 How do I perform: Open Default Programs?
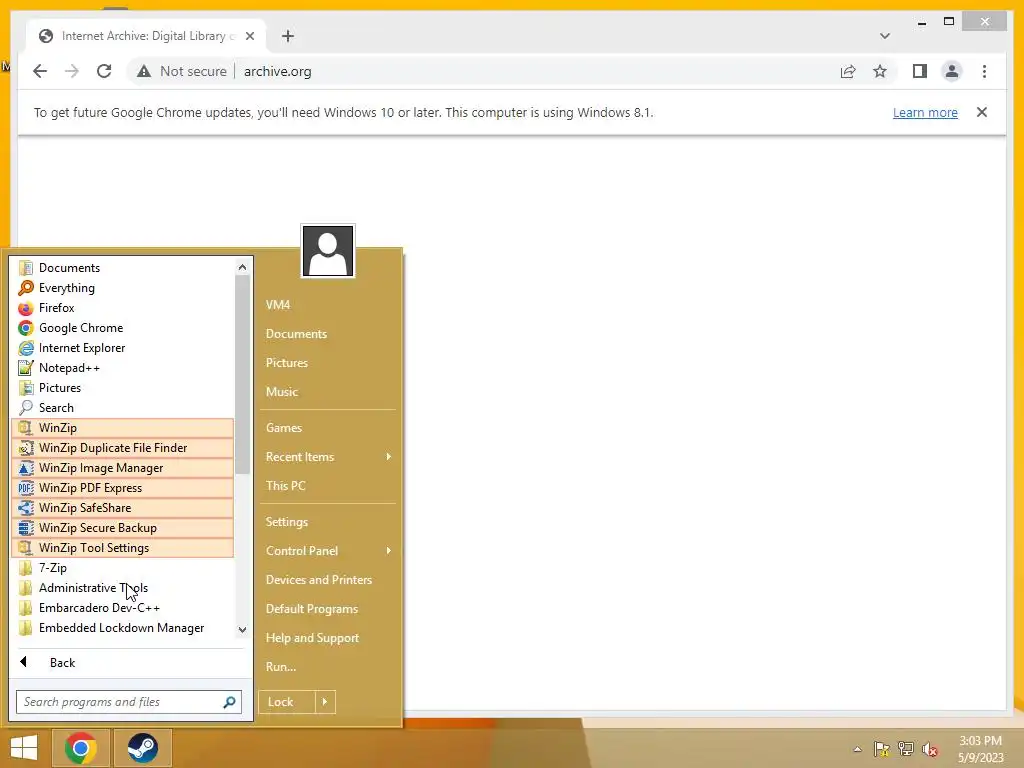328,609
